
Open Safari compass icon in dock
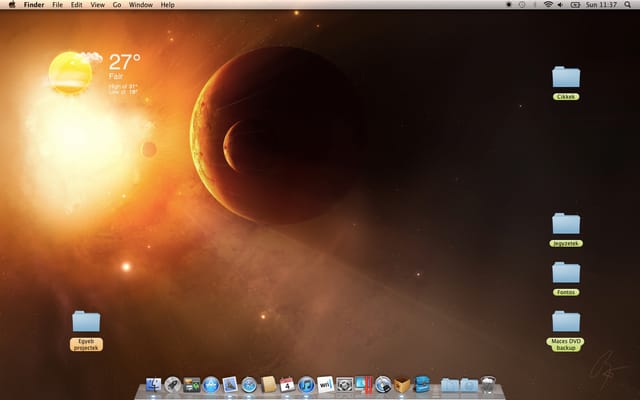coord(249,385)
